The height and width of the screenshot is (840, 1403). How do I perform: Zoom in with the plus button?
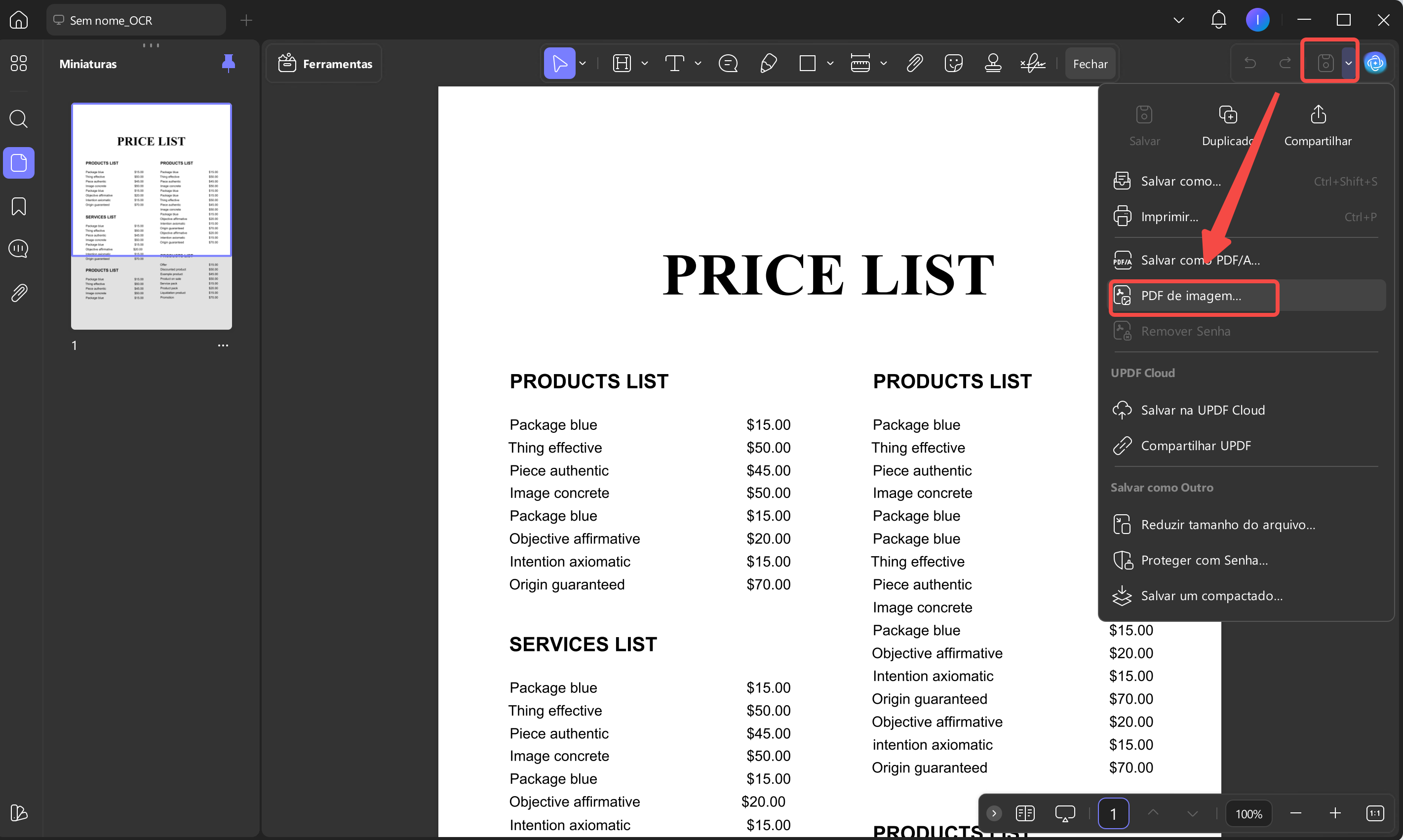pyautogui.click(x=1335, y=813)
